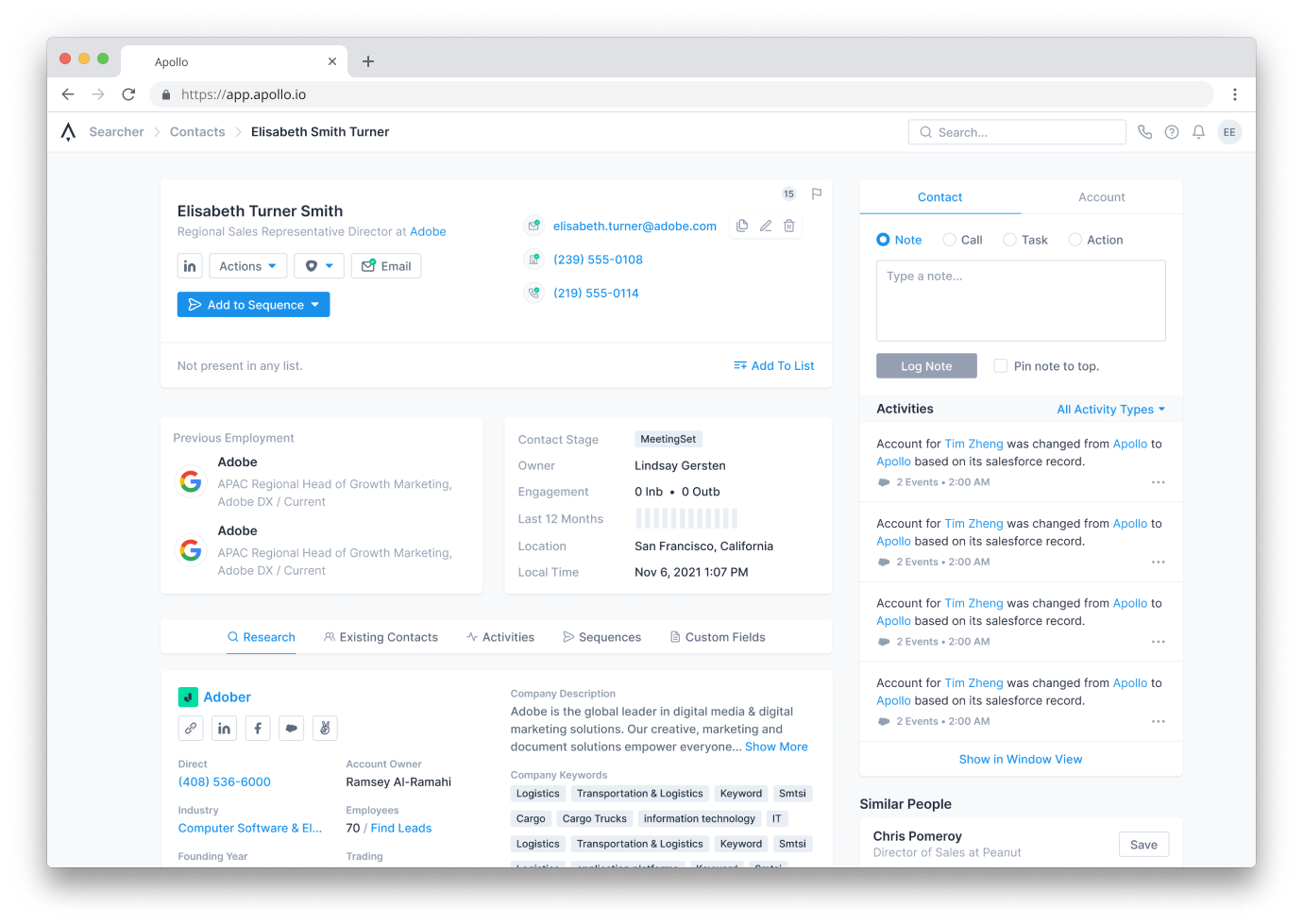Image resolution: width=1303 pixels, height=924 pixels.
Task: Select the Task radio button
Action: (x=1009, y=240)
